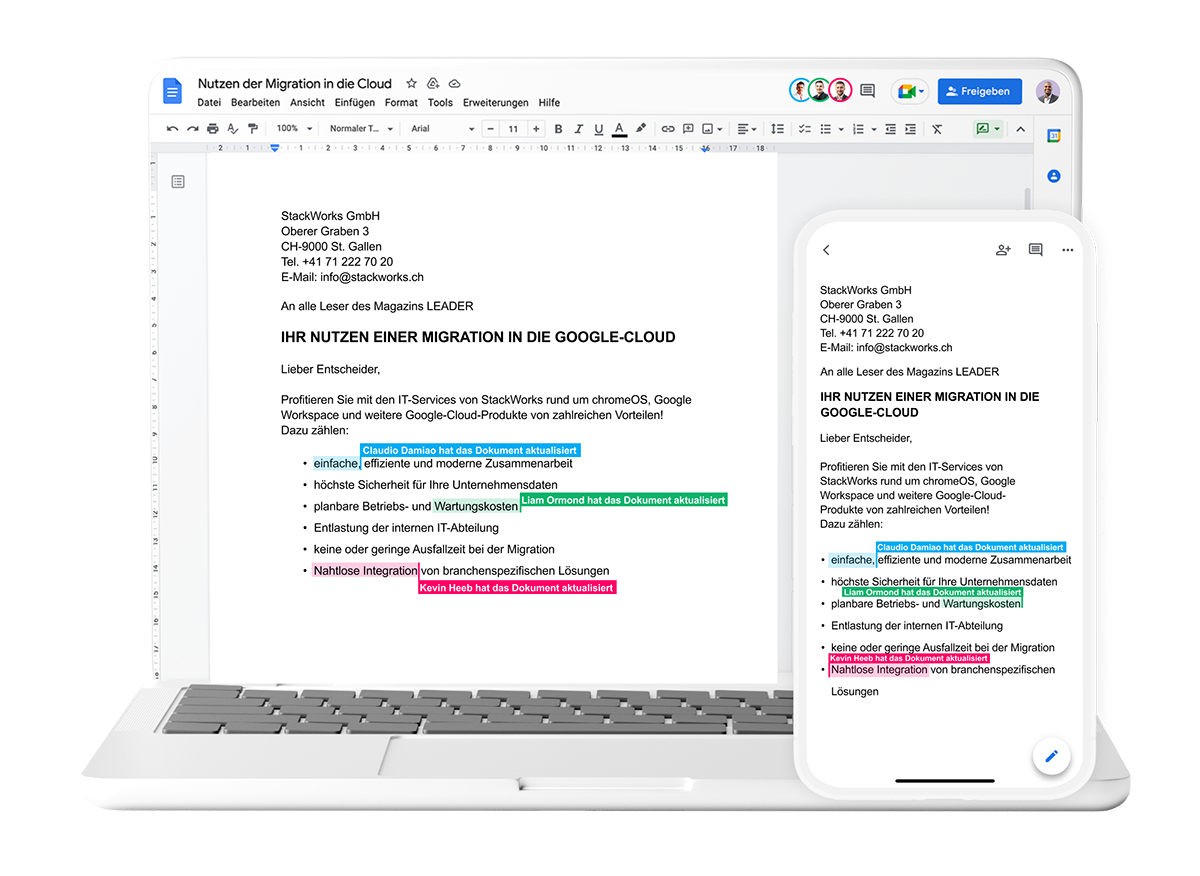Screen dimensions: 1200x876
Task: Insert a checklist
Action: tap(805, 129)
